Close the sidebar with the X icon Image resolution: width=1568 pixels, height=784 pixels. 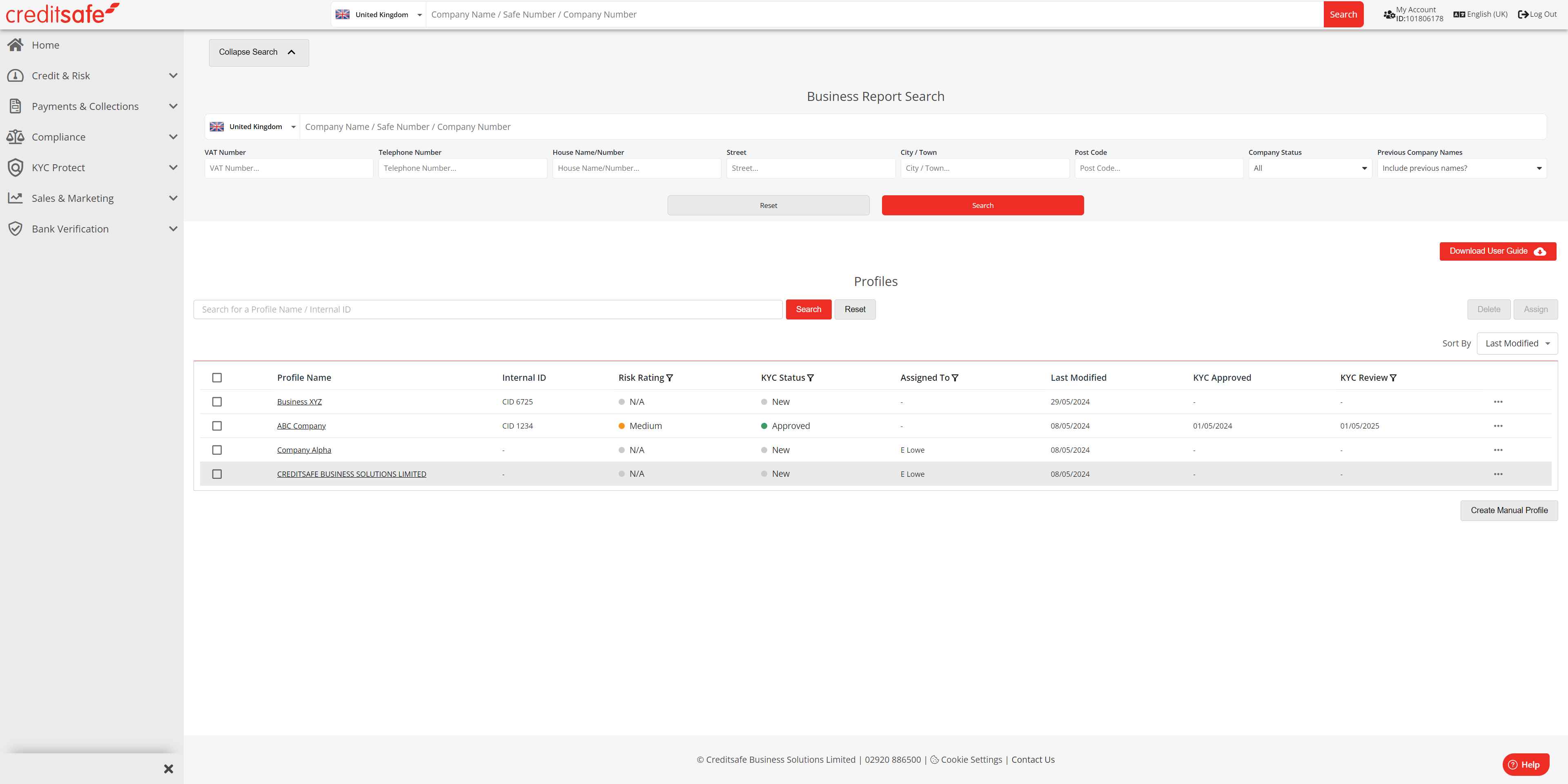[169, 769]
